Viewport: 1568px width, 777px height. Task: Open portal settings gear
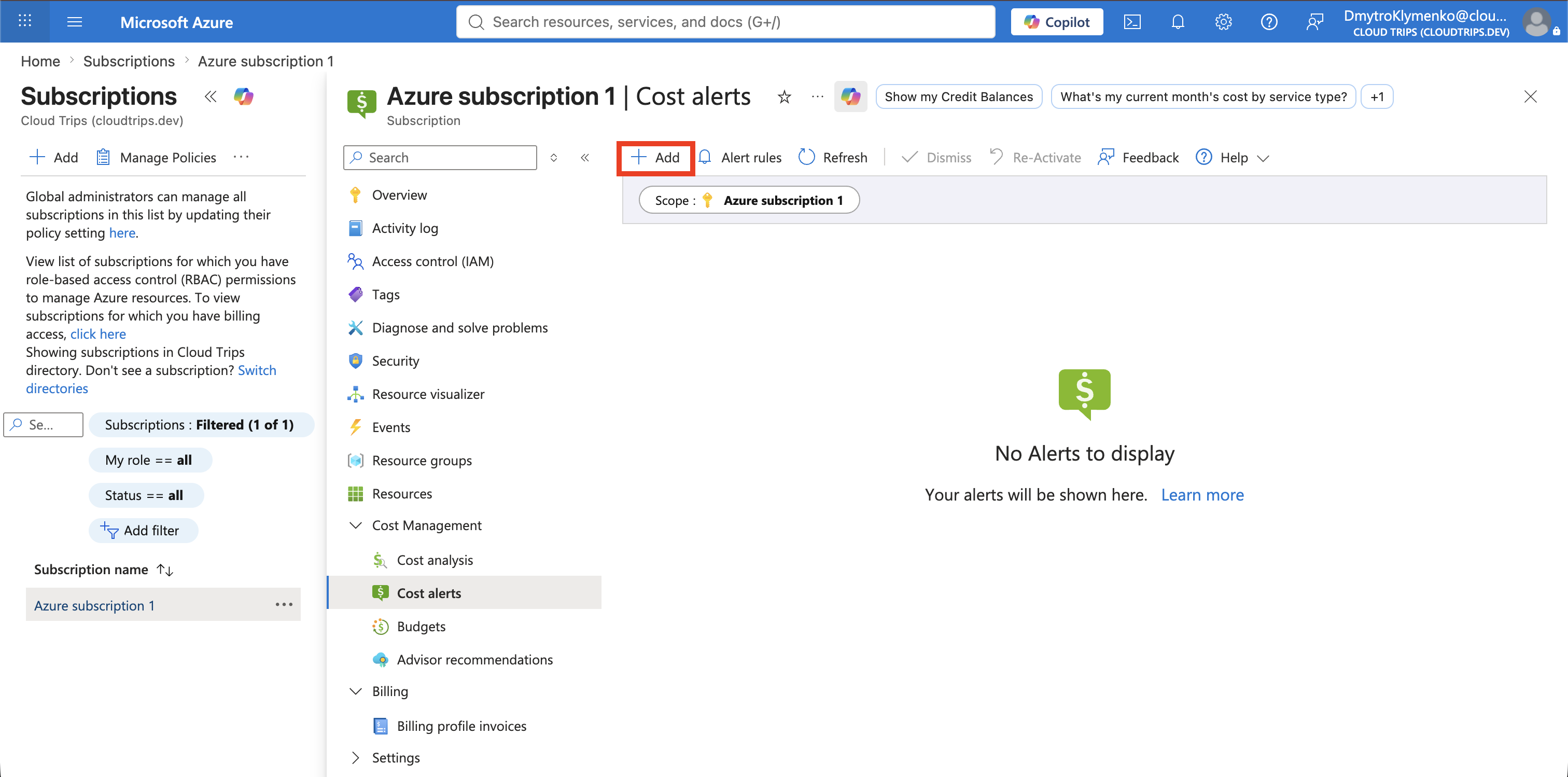click(1223, 22)
